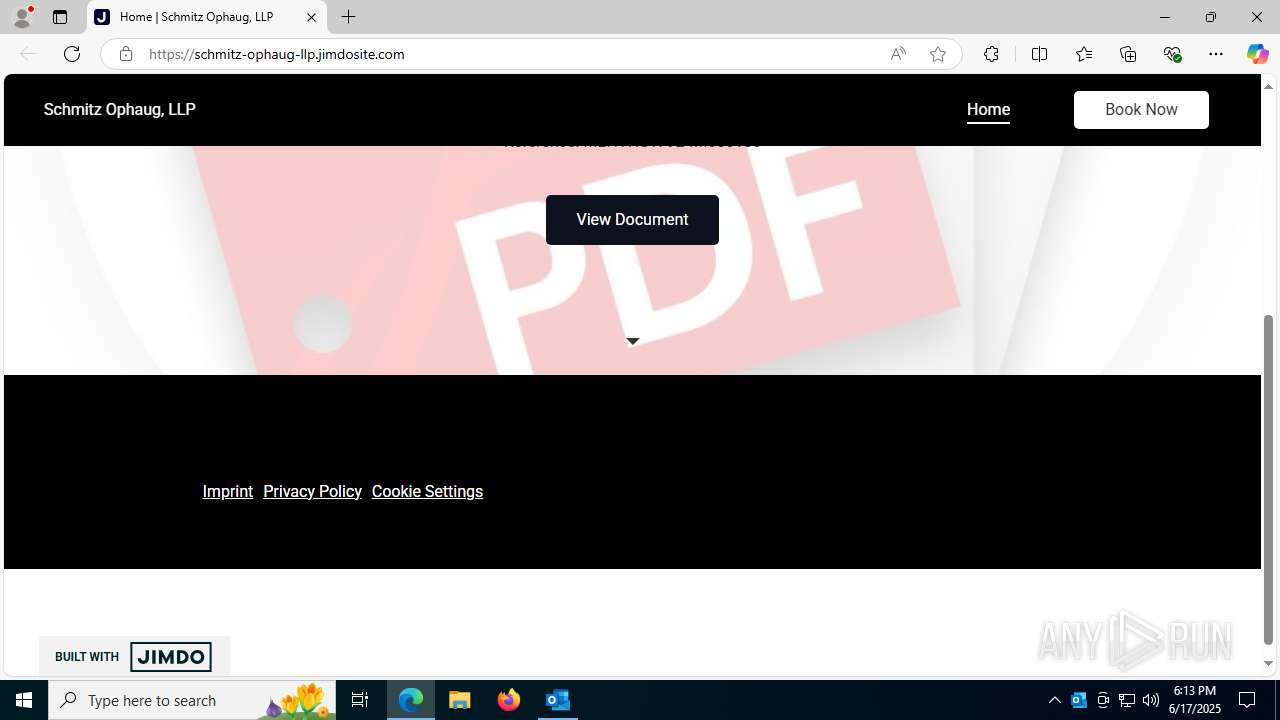Open the volume control icon

point(1151,700)
